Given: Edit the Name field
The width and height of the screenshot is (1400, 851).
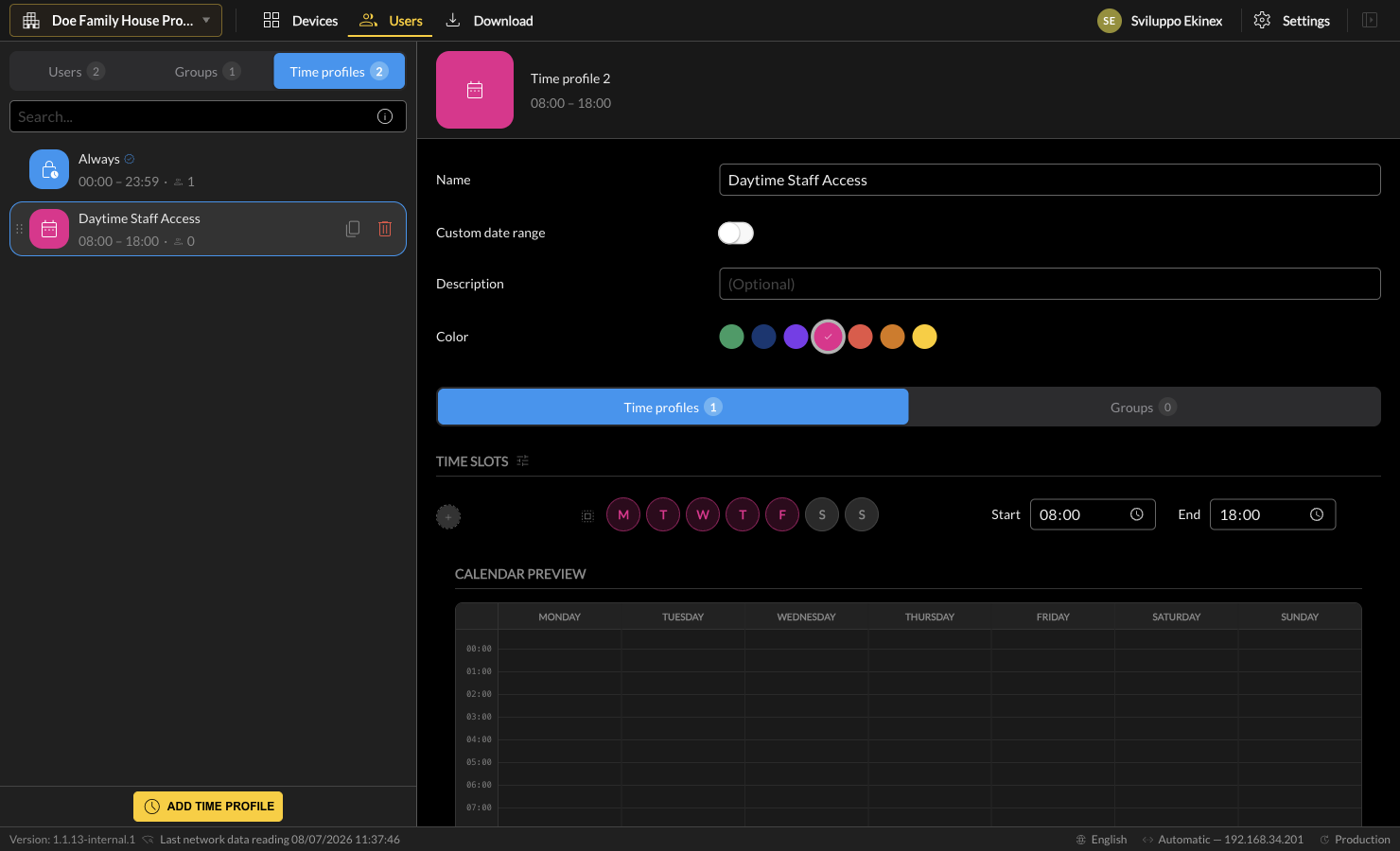Looking at the screenshot, I should [x=1050, y=180].
